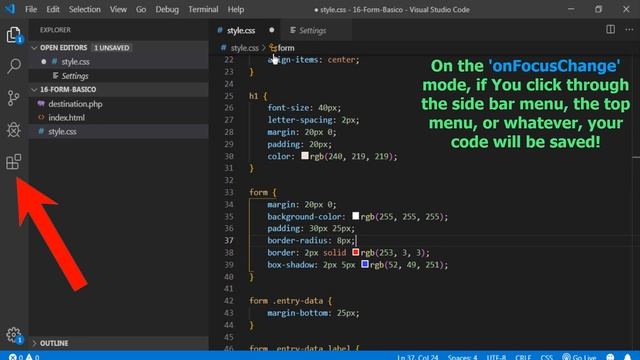The width and height of the screenshot is (640, 360).
Task: Open the Source Control view
Action: [x=13, y=98]
